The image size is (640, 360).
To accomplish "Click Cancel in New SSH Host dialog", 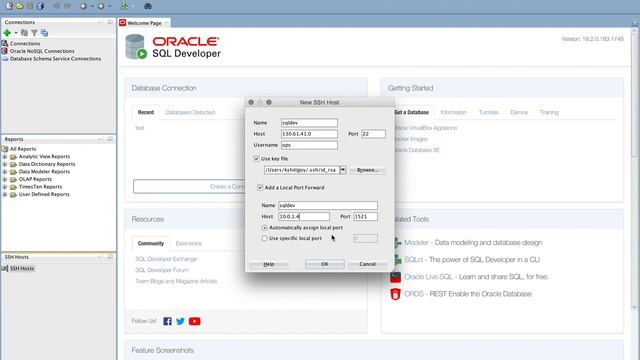I will 367,264.
